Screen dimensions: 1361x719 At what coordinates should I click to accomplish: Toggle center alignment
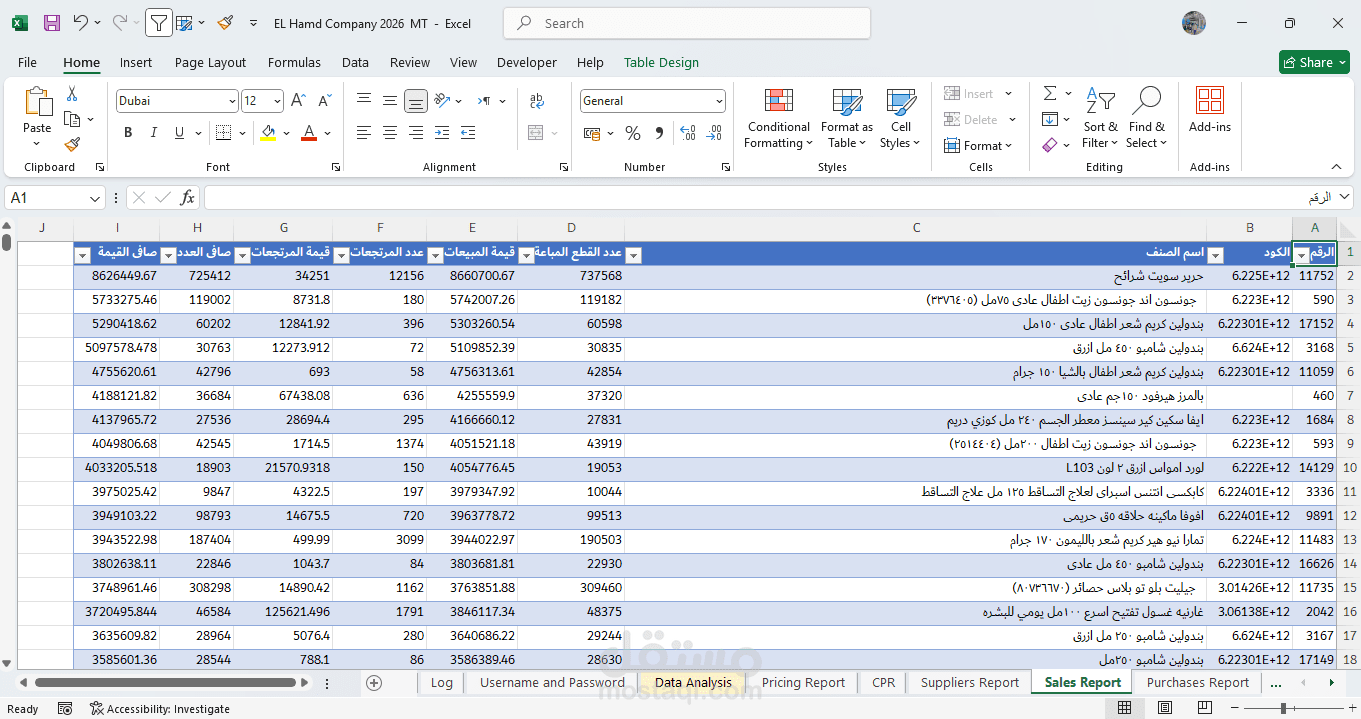(390, 133)
